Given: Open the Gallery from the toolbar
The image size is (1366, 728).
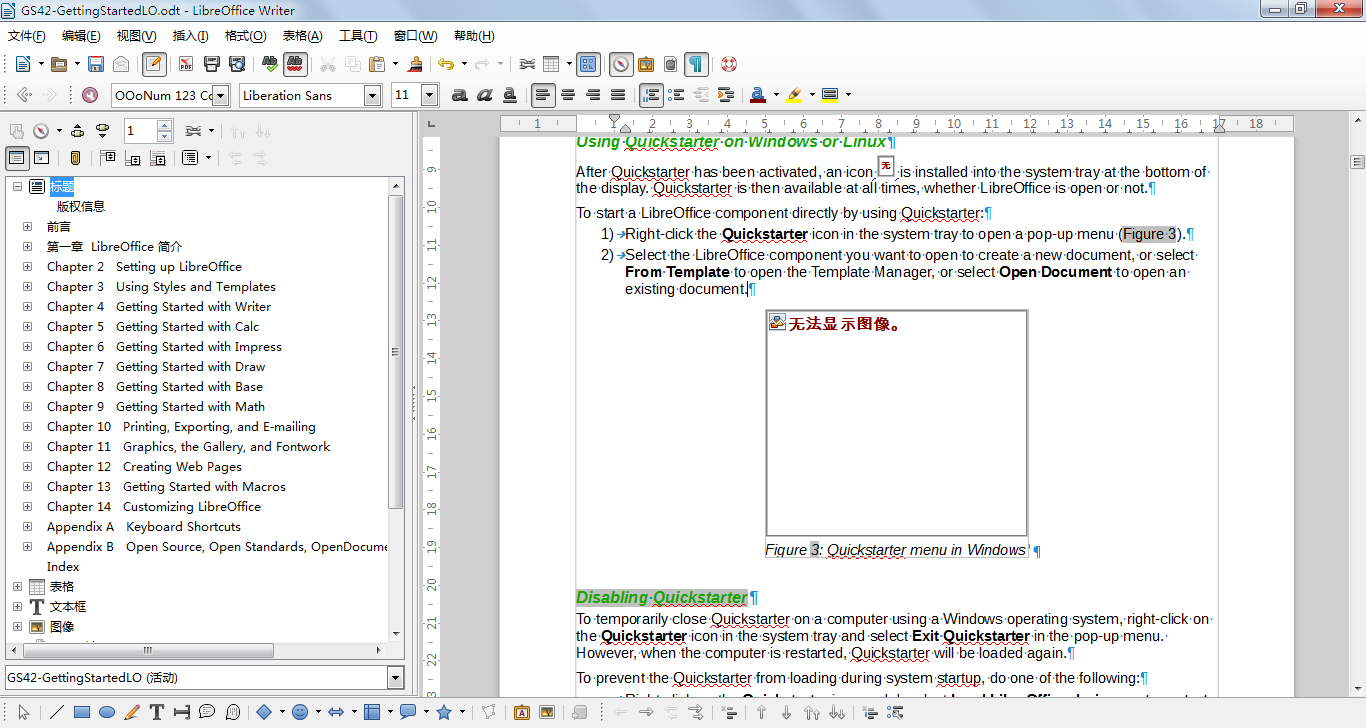Looking at the screenshot, I should tap(646, 64).
